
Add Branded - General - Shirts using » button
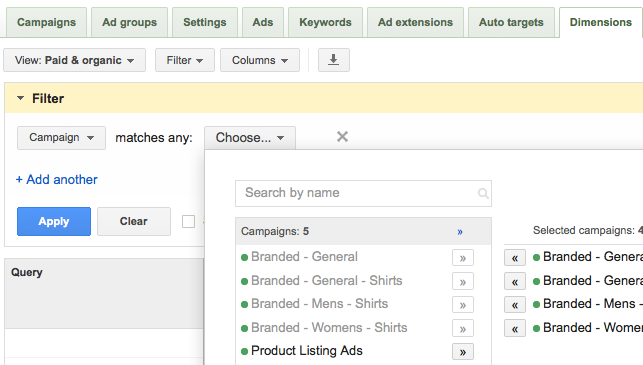[463, 282]
